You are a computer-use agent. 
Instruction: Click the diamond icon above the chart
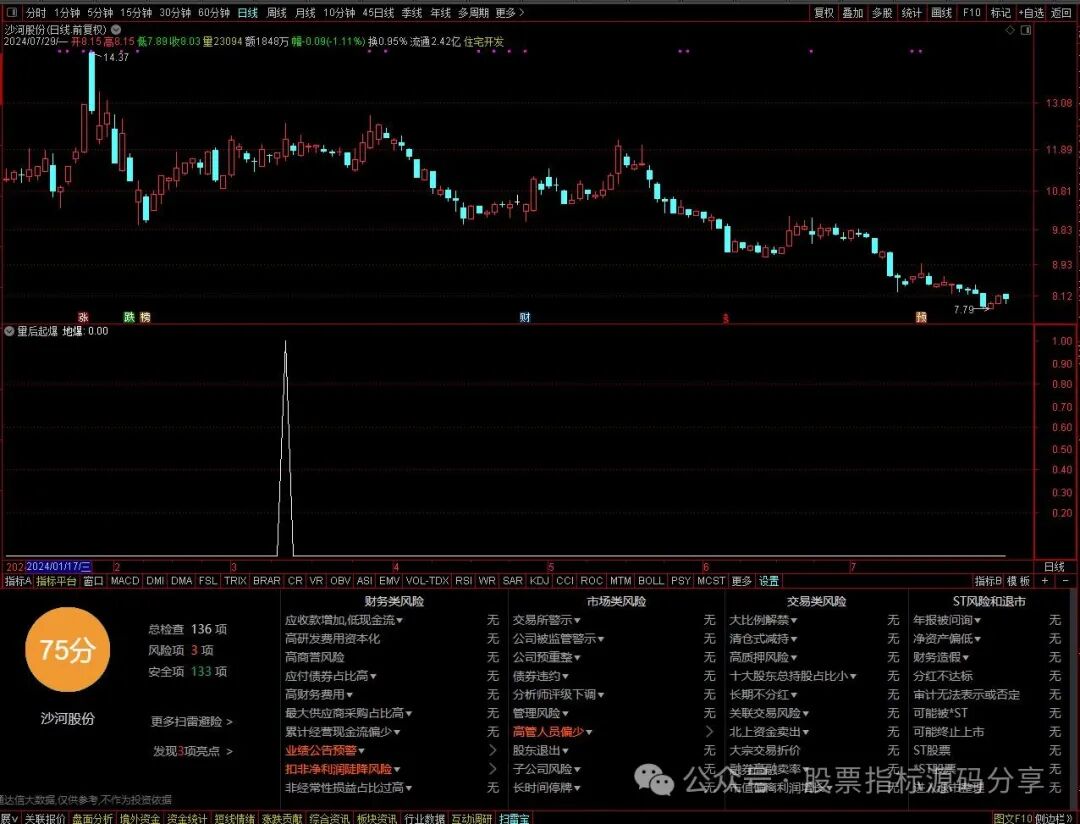(x=1010, y=30)
